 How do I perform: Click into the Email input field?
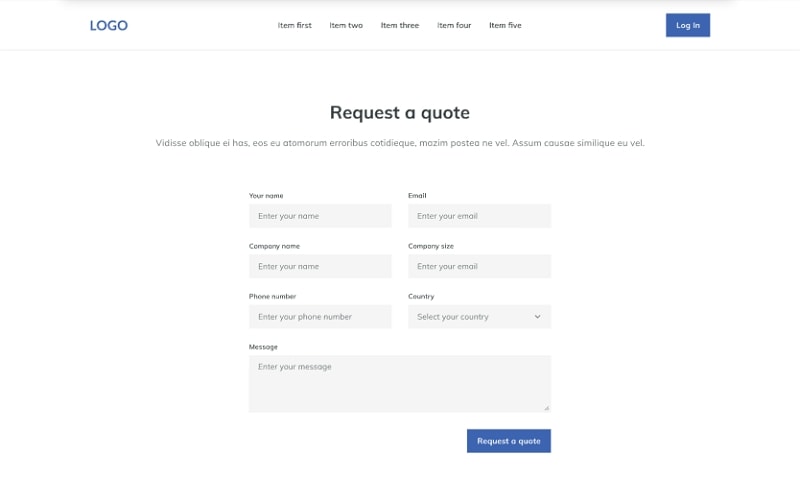coord(479,216)
